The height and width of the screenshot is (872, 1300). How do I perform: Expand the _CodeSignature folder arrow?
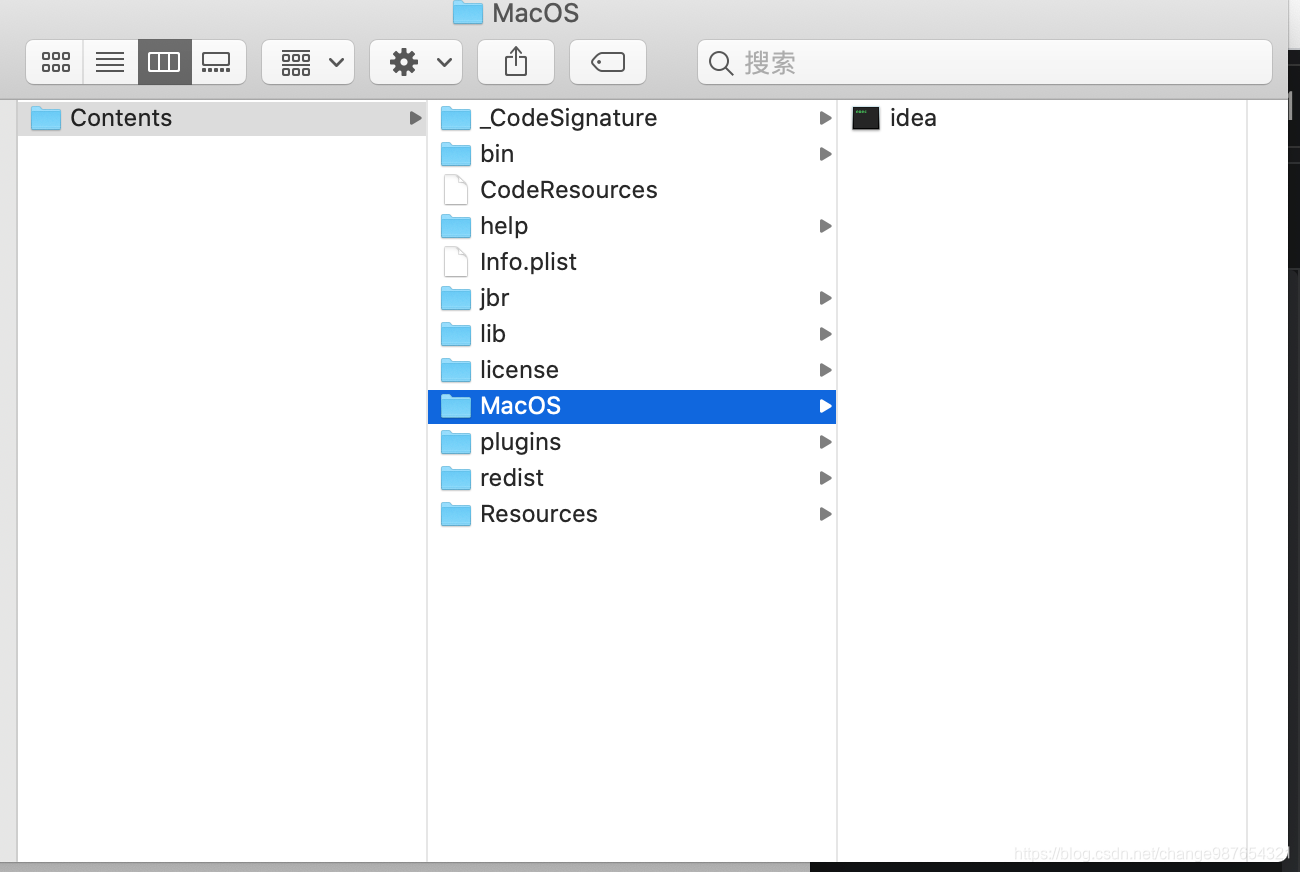(825, 118)
